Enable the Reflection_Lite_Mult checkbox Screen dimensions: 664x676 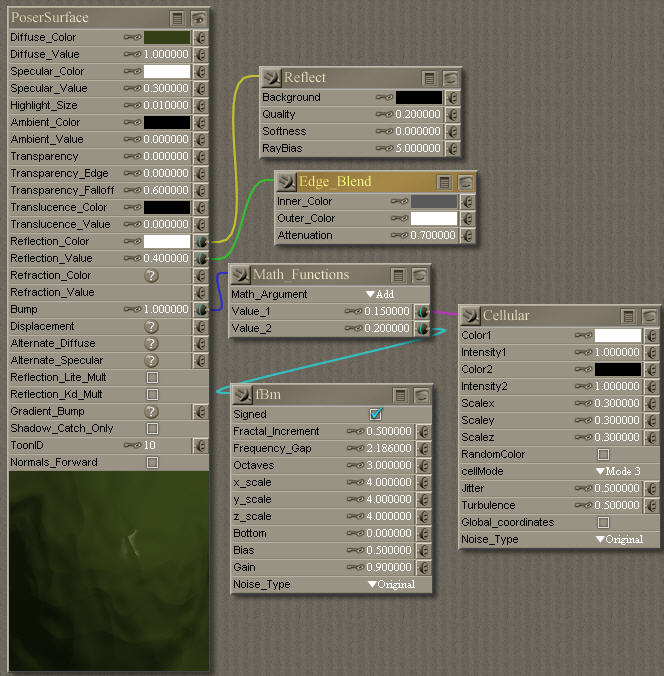point(152,378)
